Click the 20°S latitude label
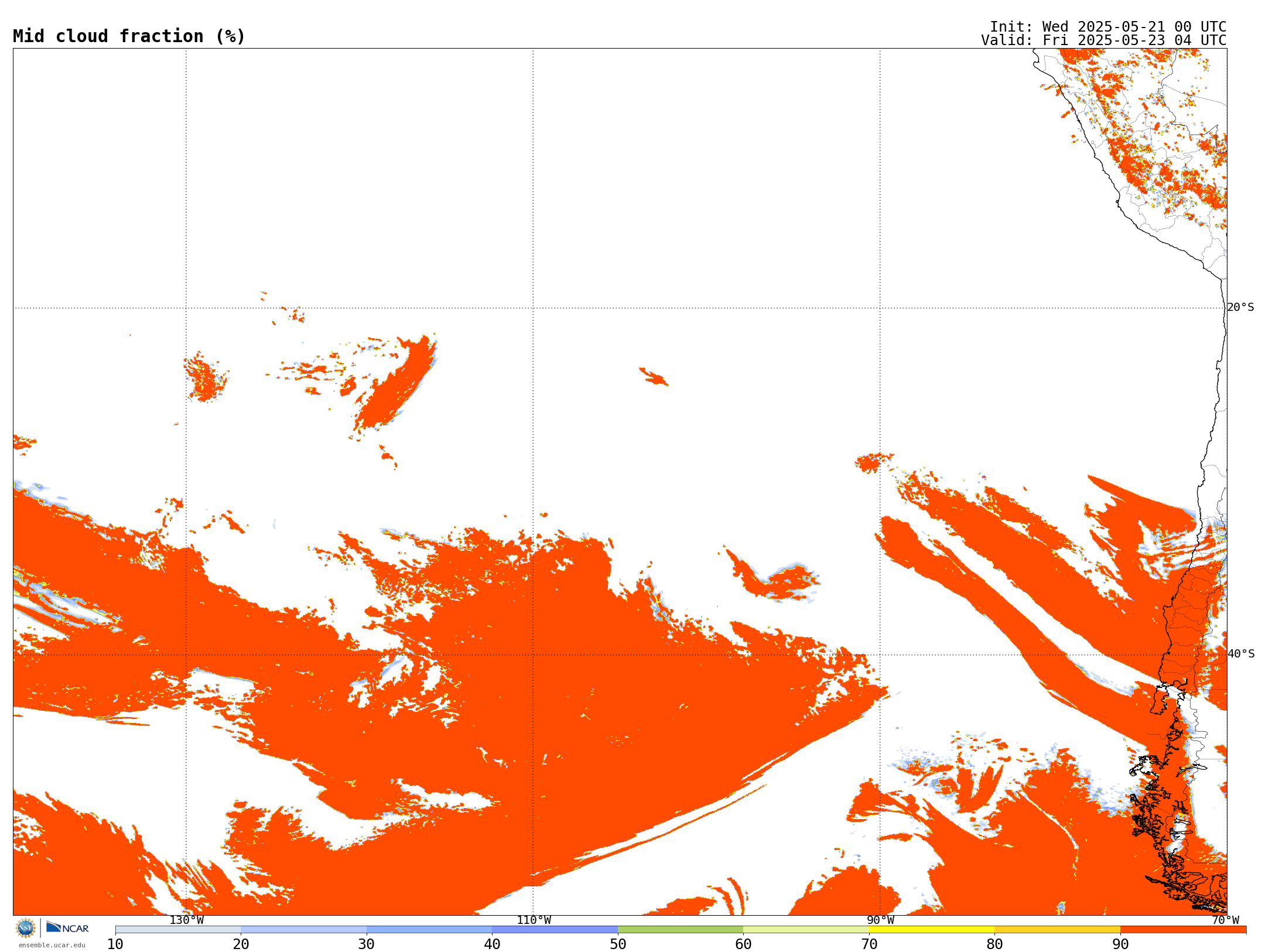 pos(1240,307)
